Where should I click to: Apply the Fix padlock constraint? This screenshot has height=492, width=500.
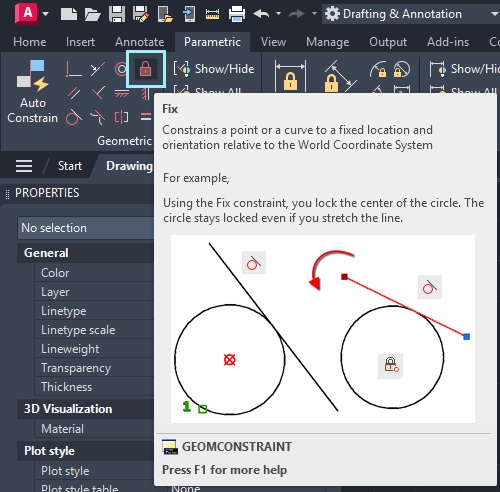(x=145, y=69)
